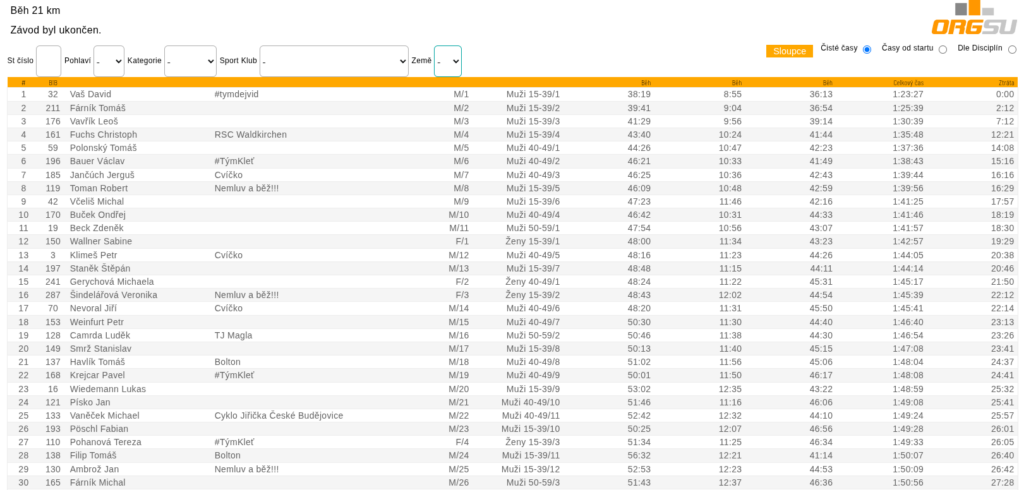This screenshot has height=490, width=1024.
Task: Sort by the Celkový čas column header
Action: point(908,83)
